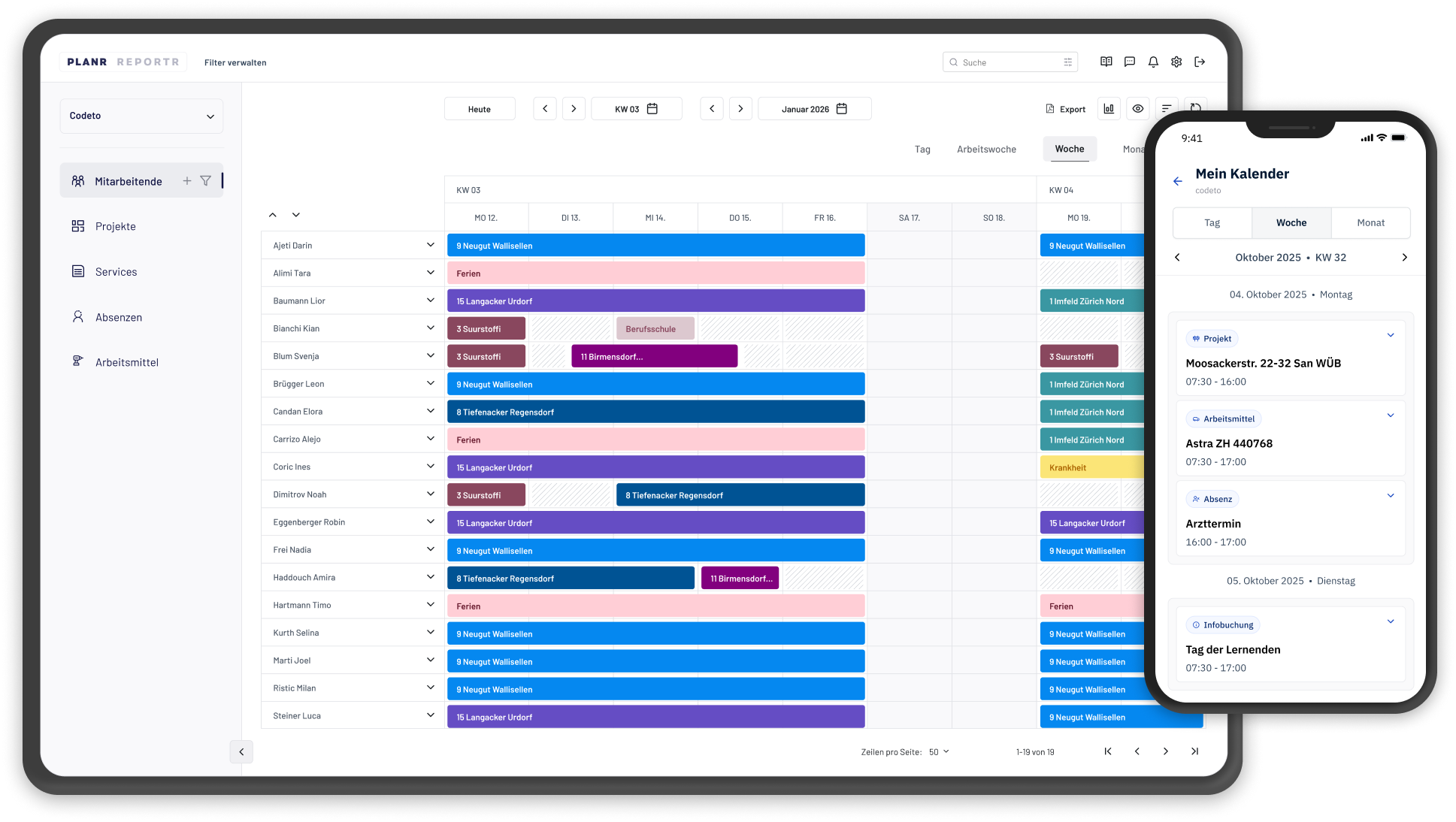Click the logout icon in header
The height and width of the screenshot is (822, 1456).
tap(1200, 62)
